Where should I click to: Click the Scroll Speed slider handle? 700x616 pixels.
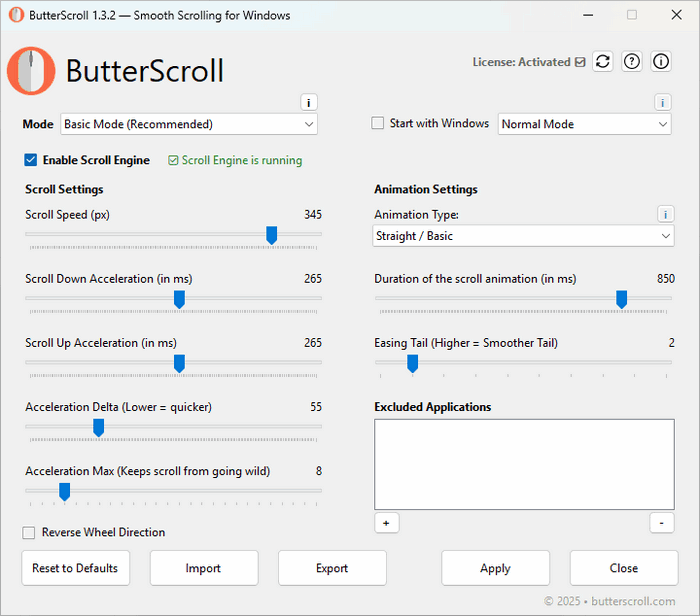click(x=271, y=235)
